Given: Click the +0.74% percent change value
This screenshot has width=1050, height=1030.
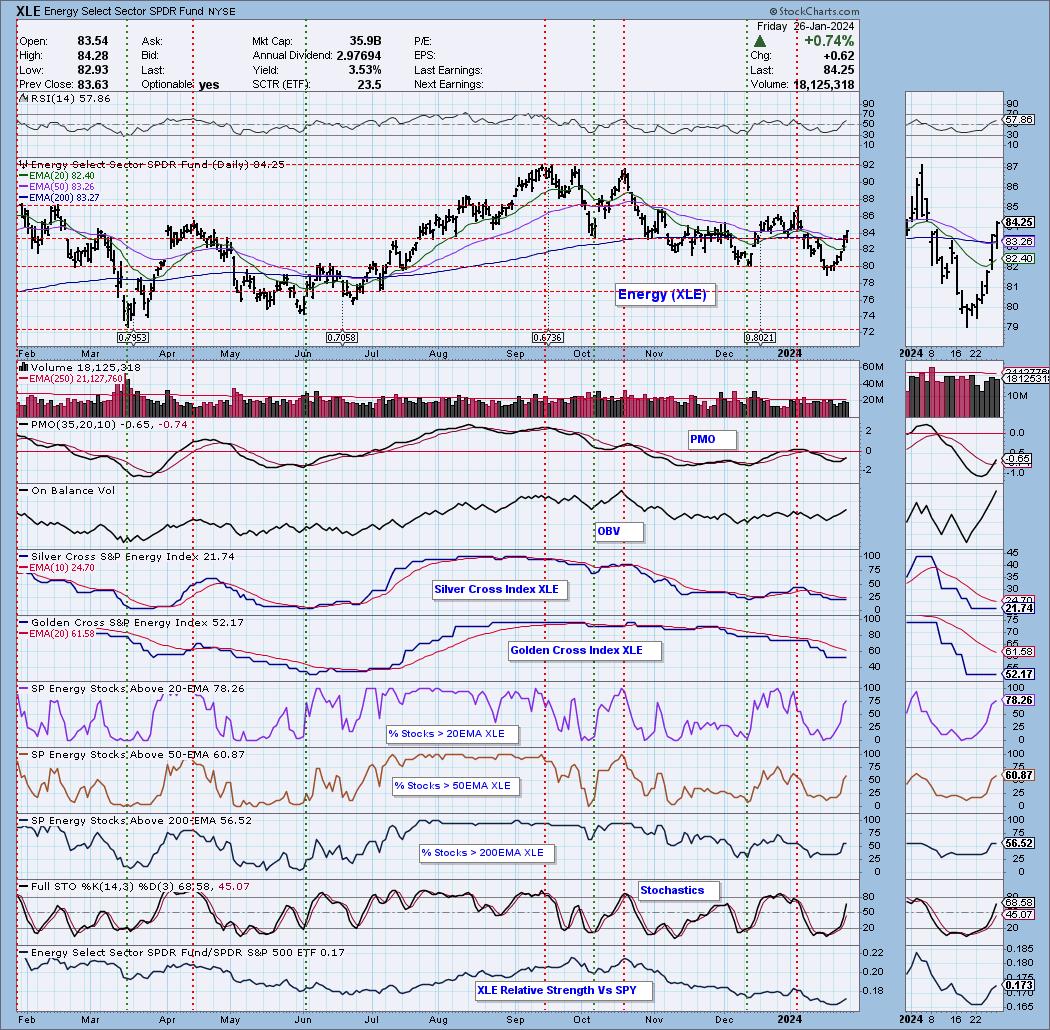Looking at the screenshot, I should point(828,41).
